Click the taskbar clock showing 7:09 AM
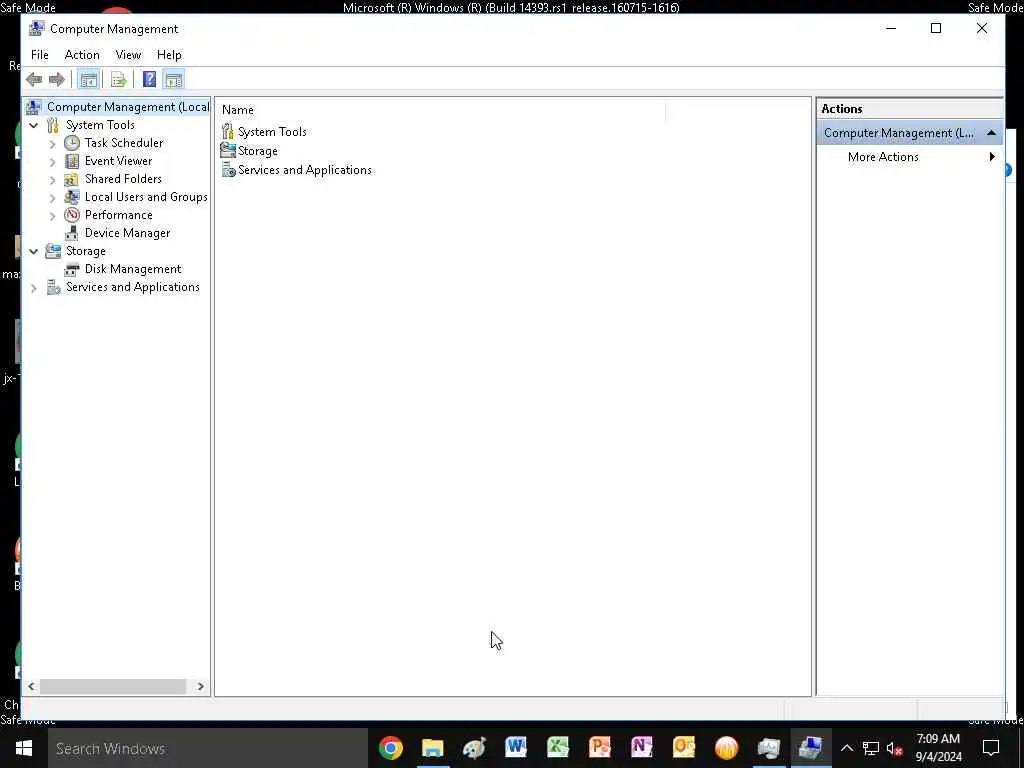1024x768 pixels. click(x=938, y=748)
